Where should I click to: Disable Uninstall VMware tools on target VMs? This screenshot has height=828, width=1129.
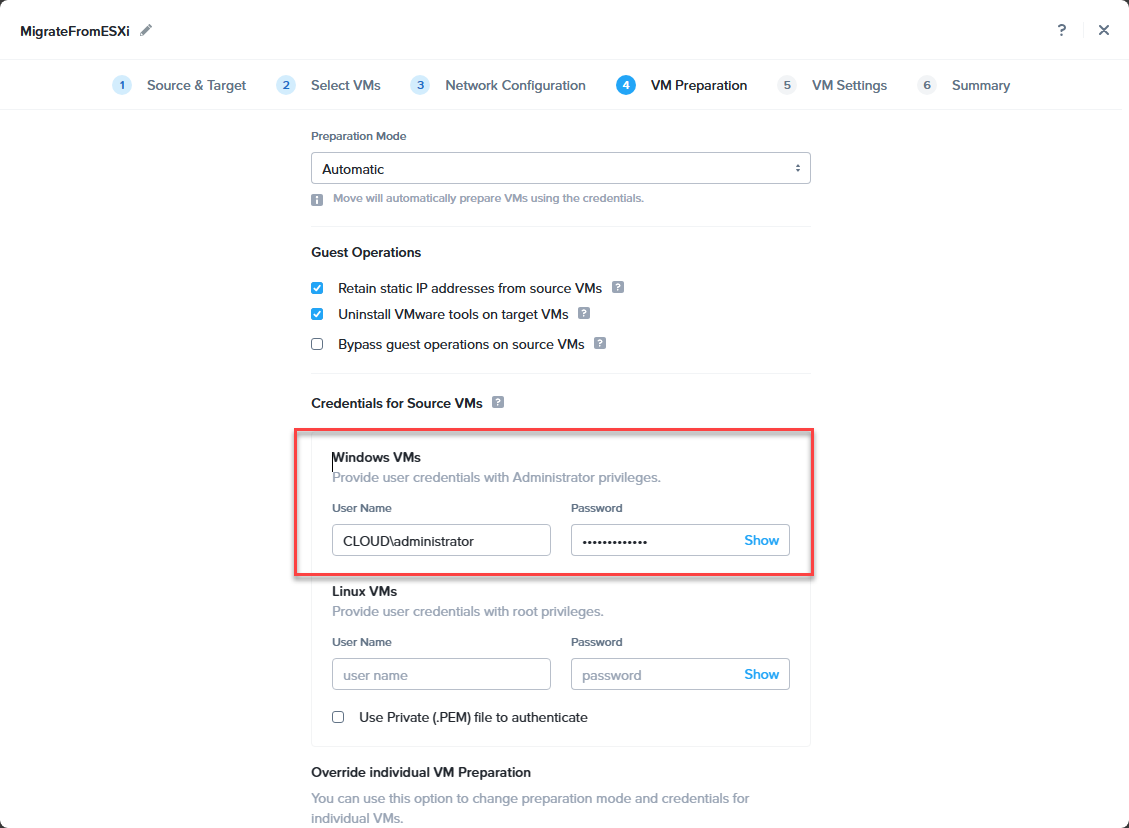point(317,314)
